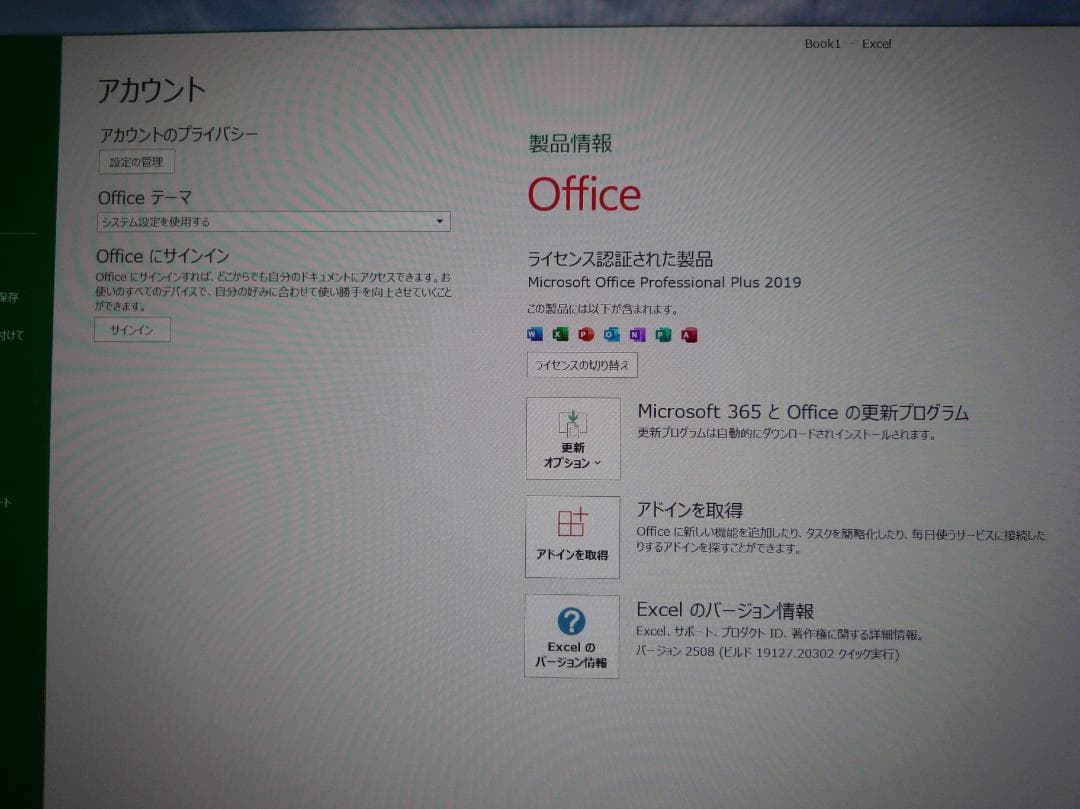Open the Office テーマ dropdown
This screenshot has width=1080, height=809.
273,222
